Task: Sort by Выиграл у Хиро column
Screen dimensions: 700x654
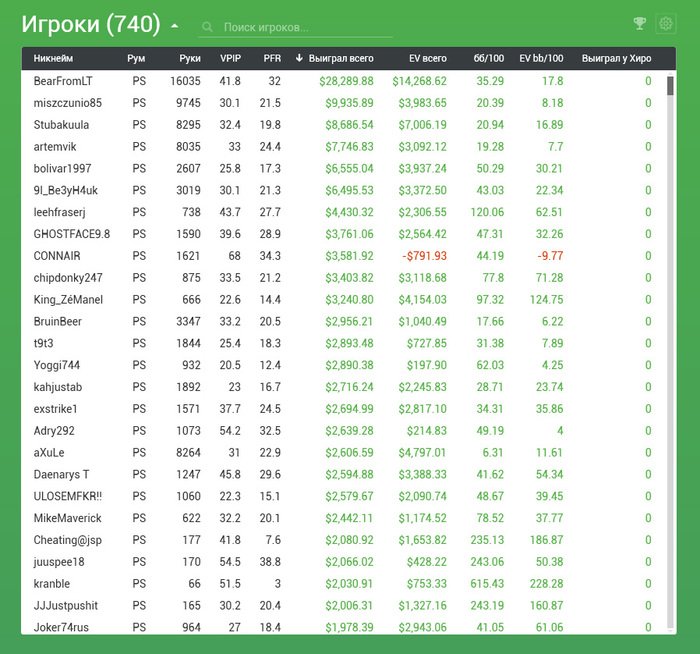Action: (x=616, y=58)
